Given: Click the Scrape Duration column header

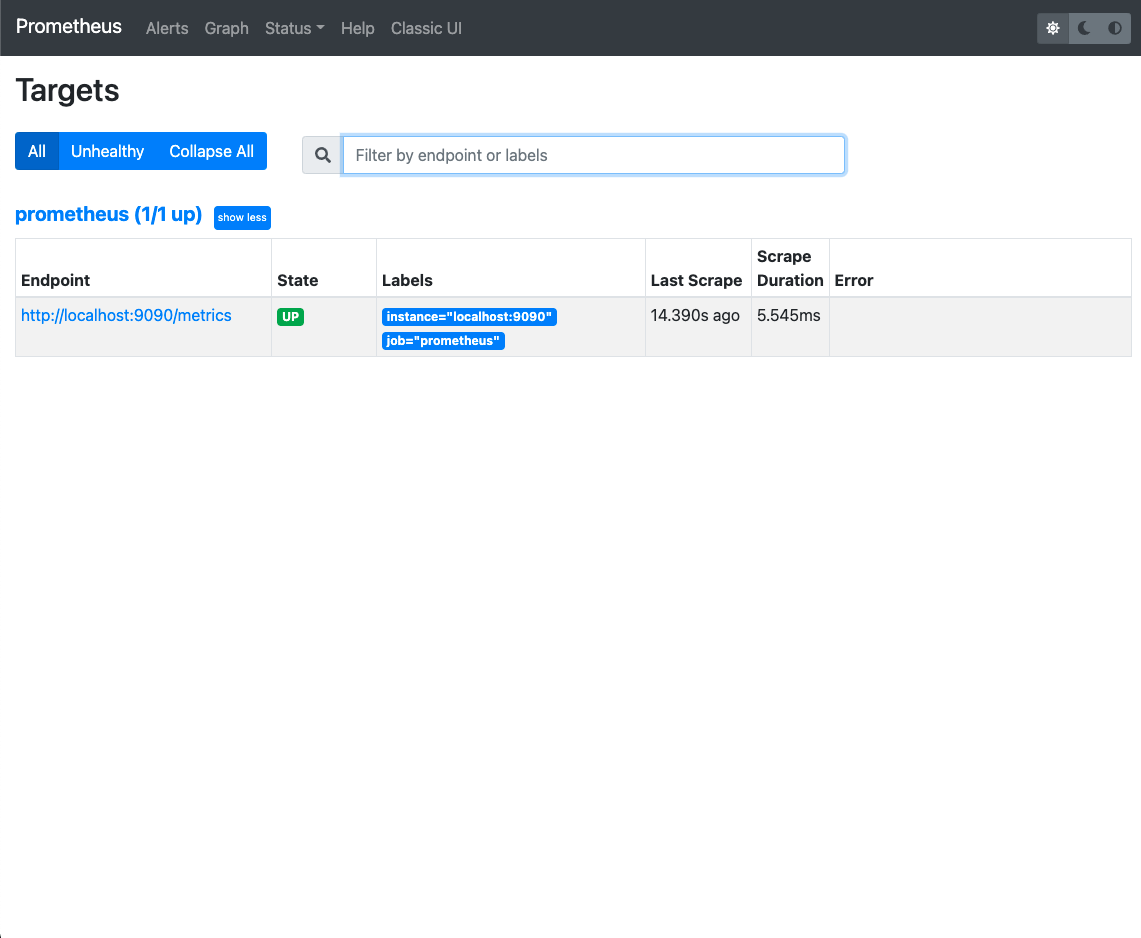Looking at the screenshot, I should pos(790,269).
